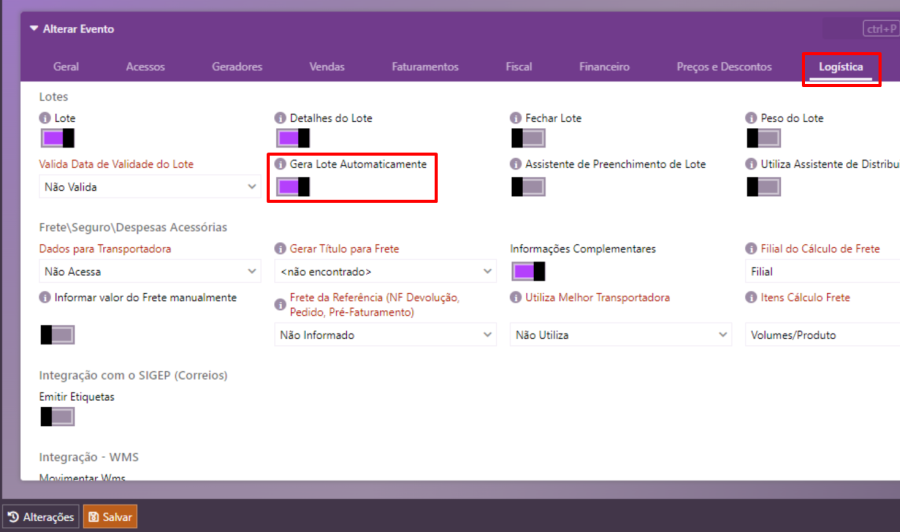Disable Gera Lote Automaticamente switch
Viewport: 900px width, 532px height.
point(293,187)
